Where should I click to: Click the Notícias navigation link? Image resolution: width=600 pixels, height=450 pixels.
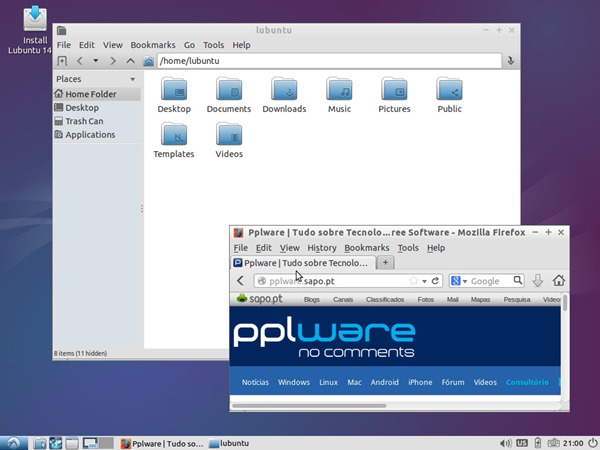pos(255,382)
